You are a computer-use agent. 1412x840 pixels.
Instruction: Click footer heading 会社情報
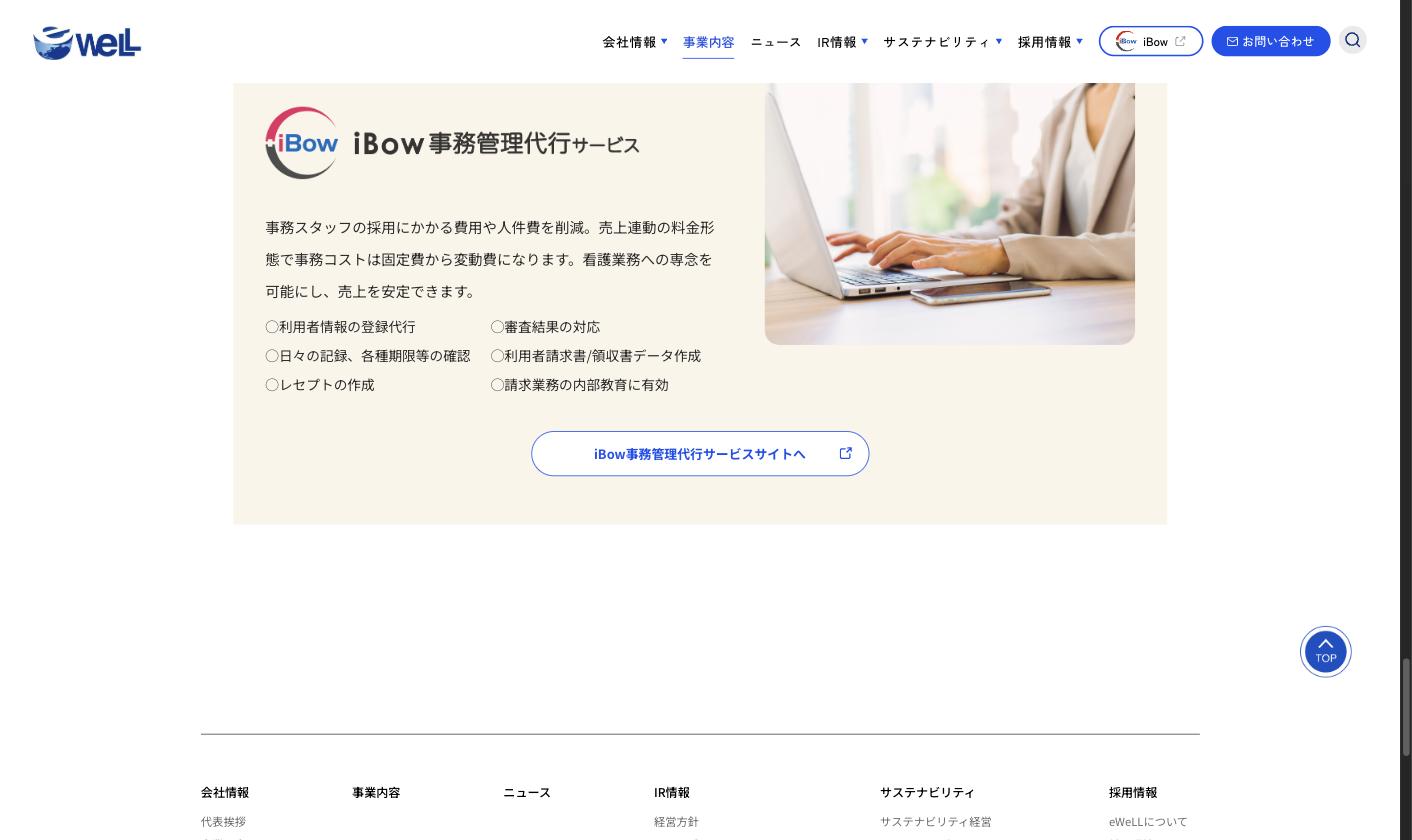(x=225, y=792)
